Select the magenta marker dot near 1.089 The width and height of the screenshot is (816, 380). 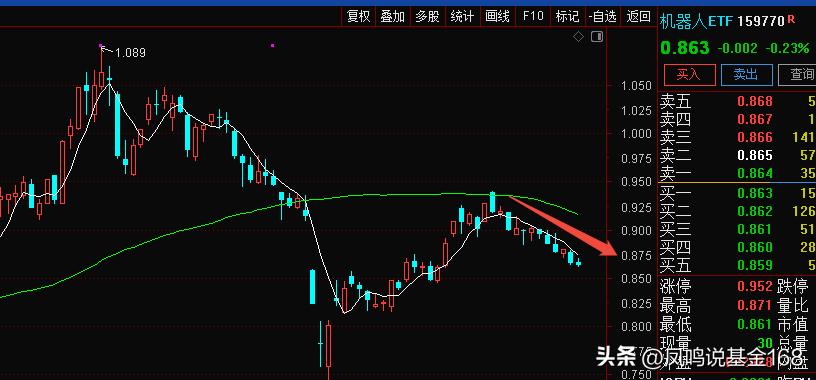101,46
